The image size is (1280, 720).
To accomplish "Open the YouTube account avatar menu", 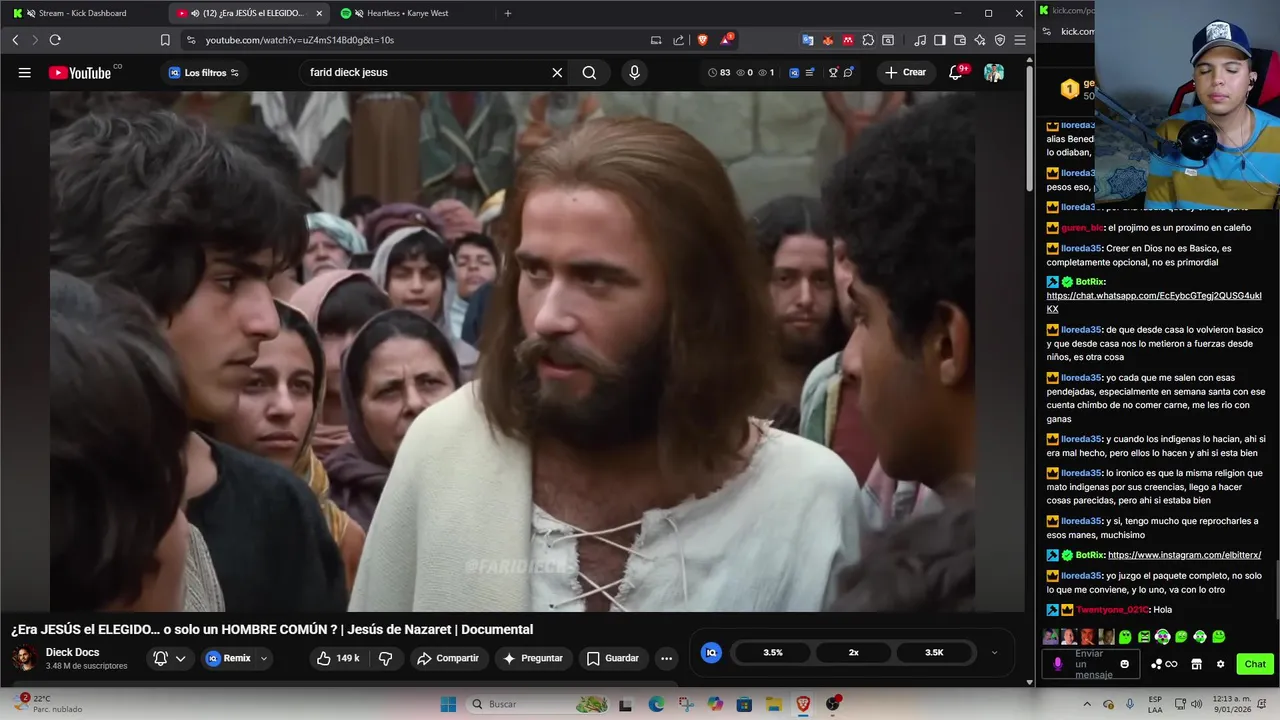I will 993,72.
